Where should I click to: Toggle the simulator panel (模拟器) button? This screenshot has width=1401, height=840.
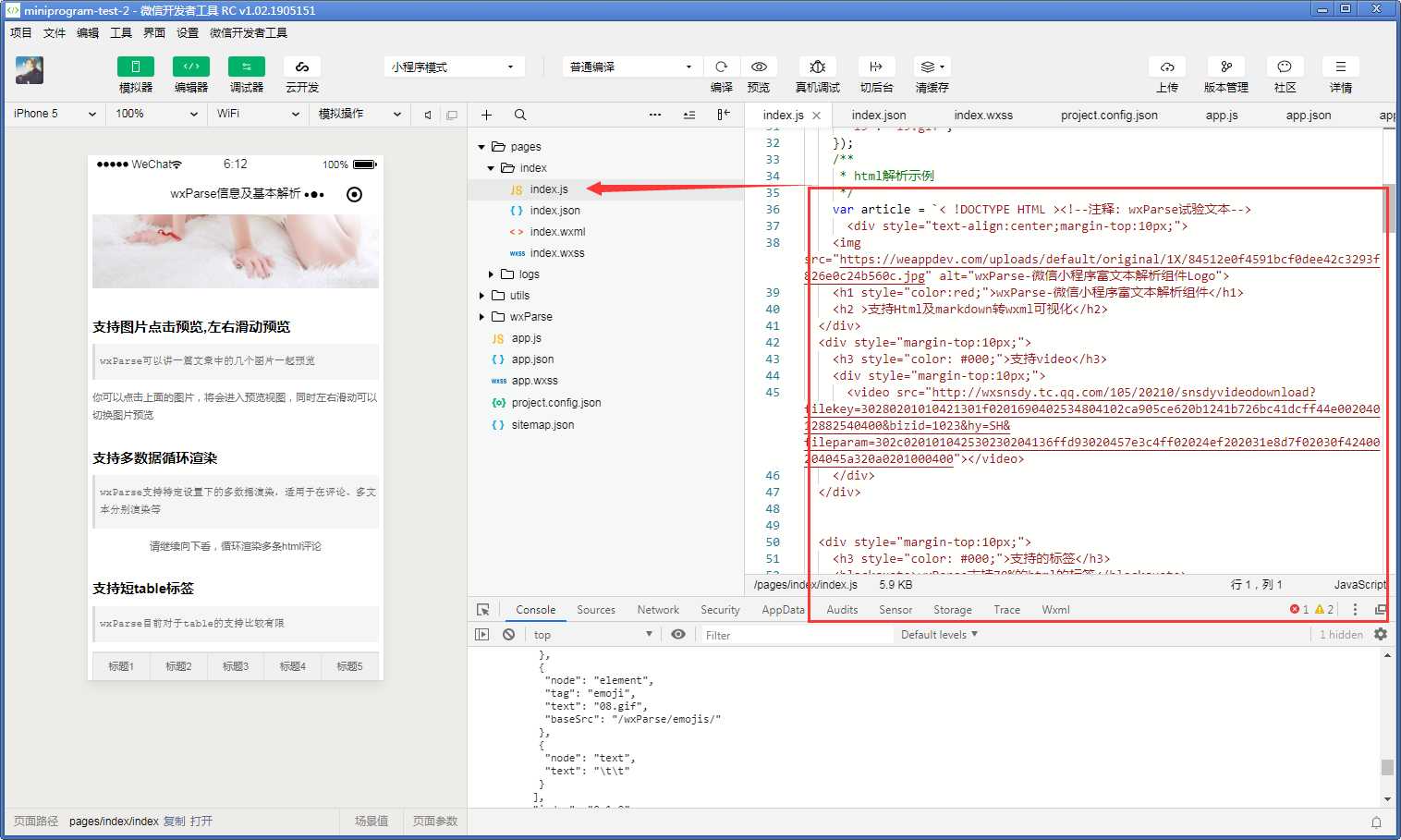pyautogui.click(x=135, y=67)
